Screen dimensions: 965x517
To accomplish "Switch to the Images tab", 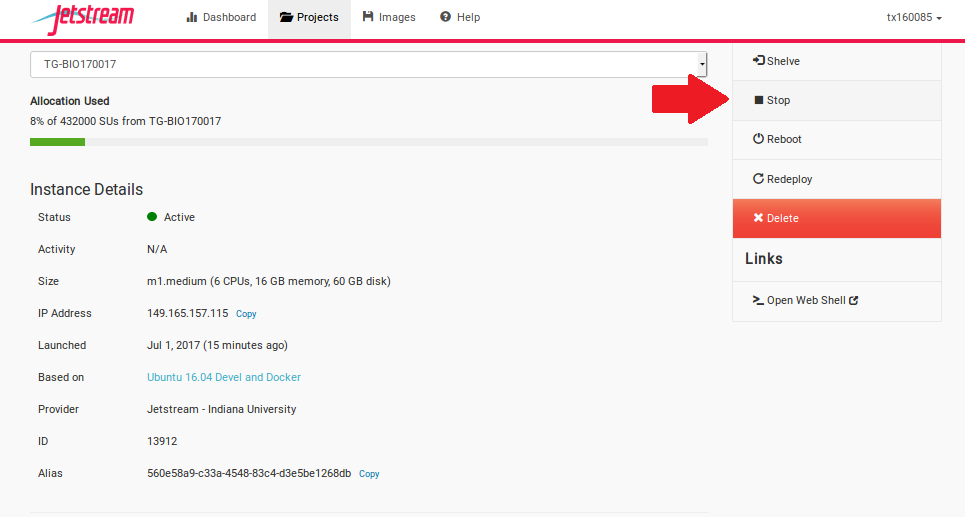I will [x=389, y=17].
